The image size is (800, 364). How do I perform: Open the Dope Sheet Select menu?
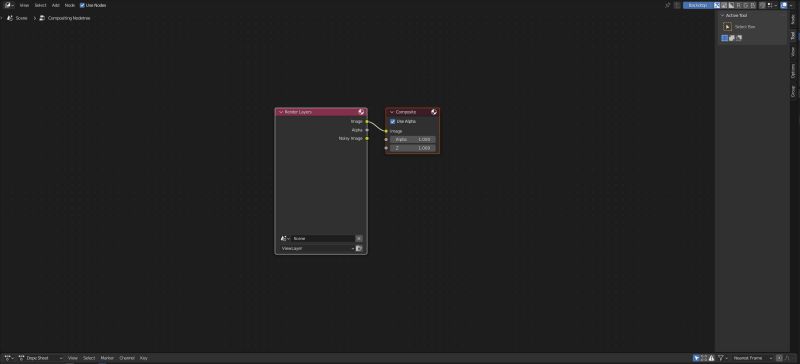pyautogui.click(x=89, y=358)
